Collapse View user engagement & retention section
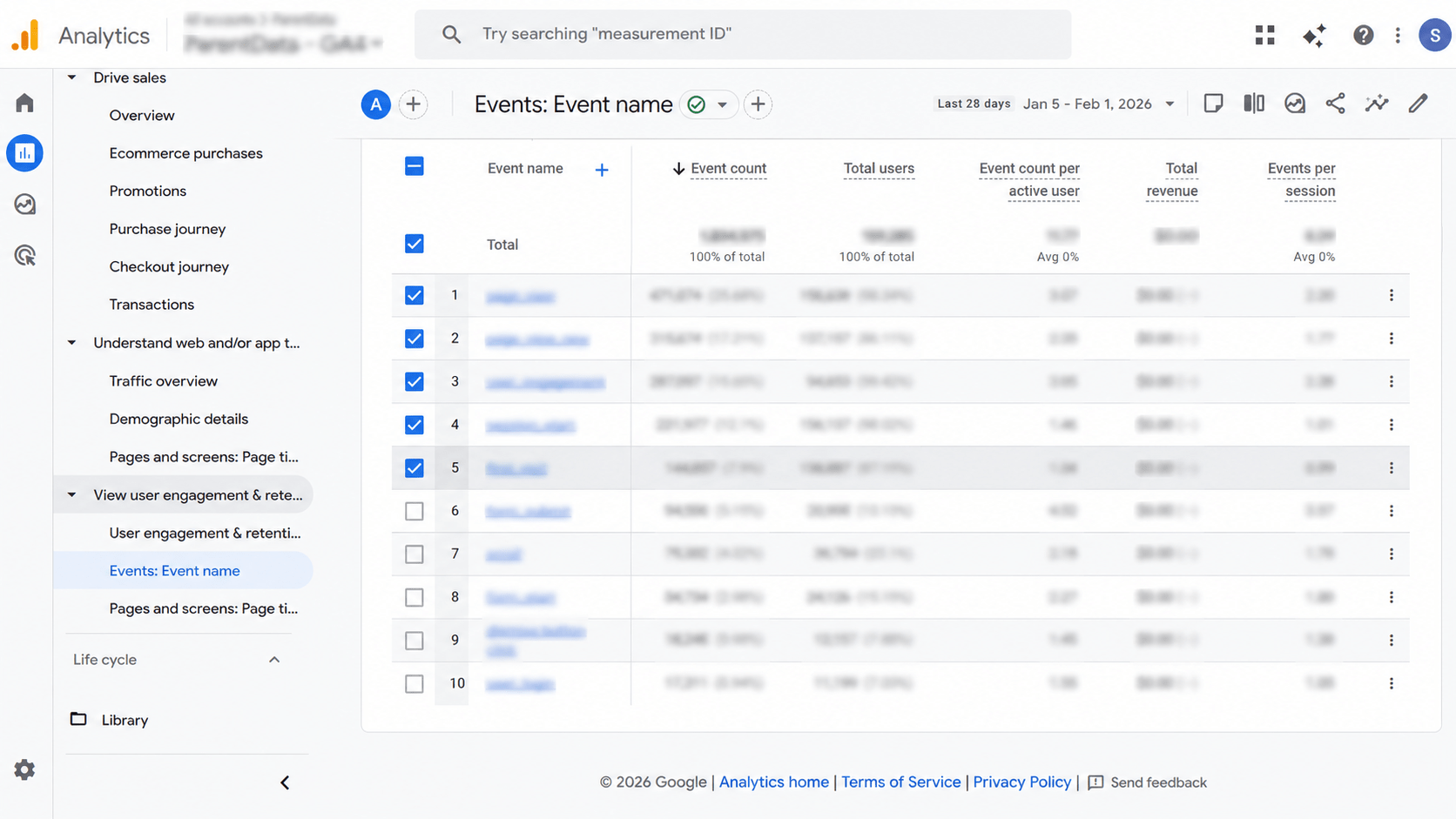Viewport: 1456px width, 819px height. (x=72, y=495)
